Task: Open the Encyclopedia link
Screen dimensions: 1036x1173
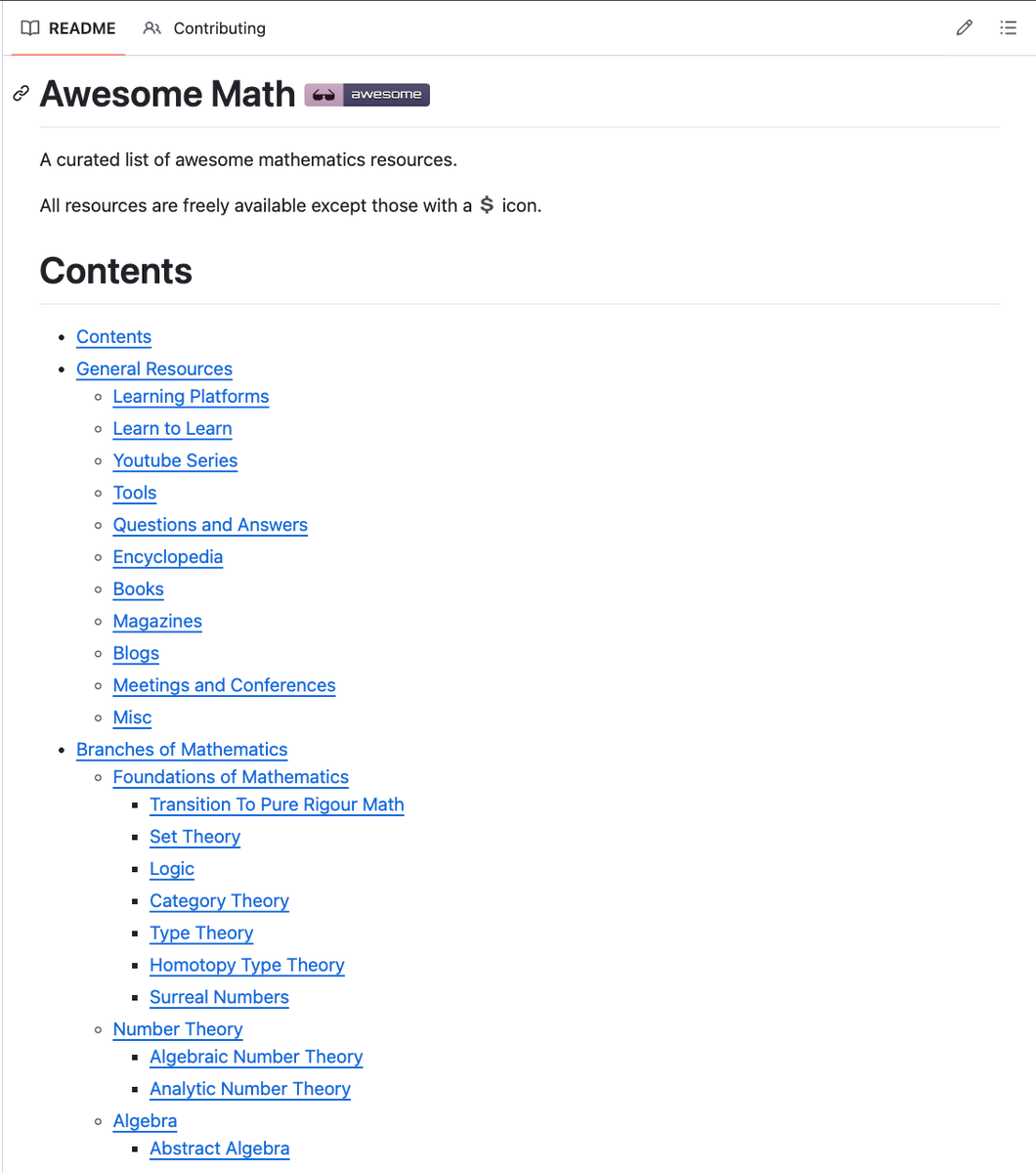Action: click(x=168, y=557)
